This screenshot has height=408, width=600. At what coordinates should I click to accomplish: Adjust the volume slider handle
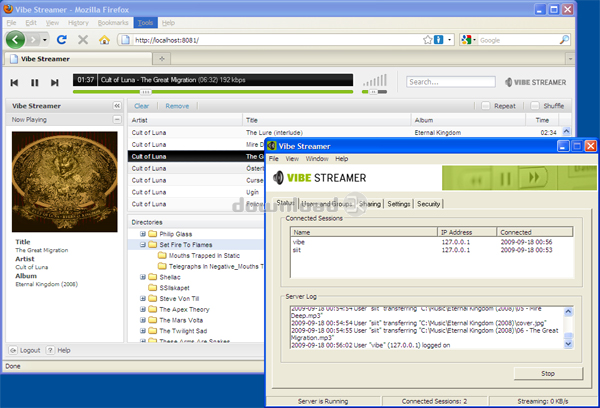[x=373, y=92]
